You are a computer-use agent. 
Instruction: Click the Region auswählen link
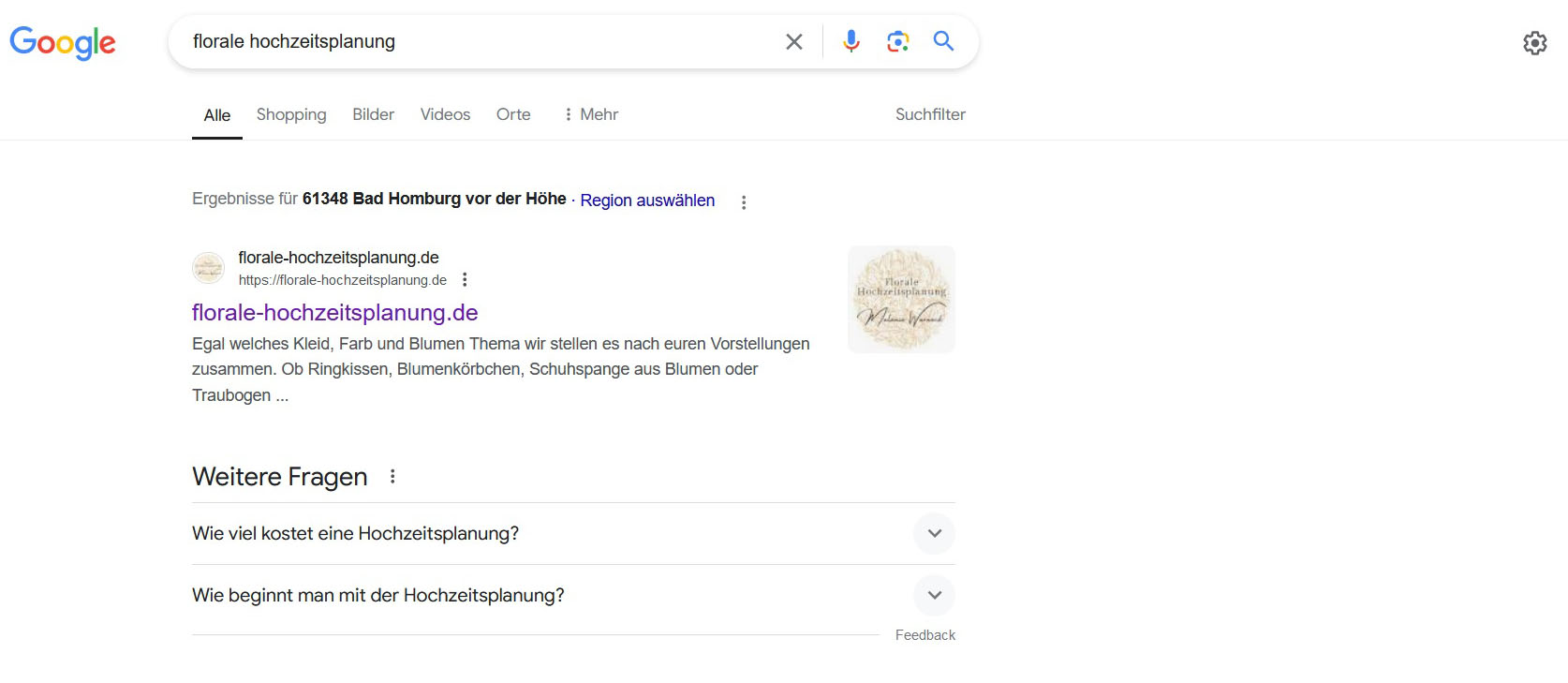click(647, 200)
